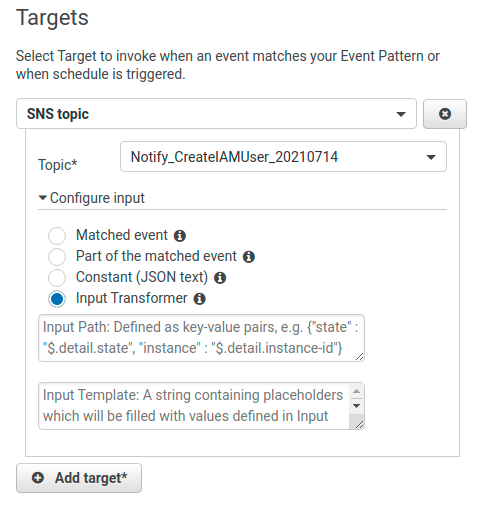Click the Input Template scrollbar track
Viewport: 482px width, 510px height.
(357, 417)
